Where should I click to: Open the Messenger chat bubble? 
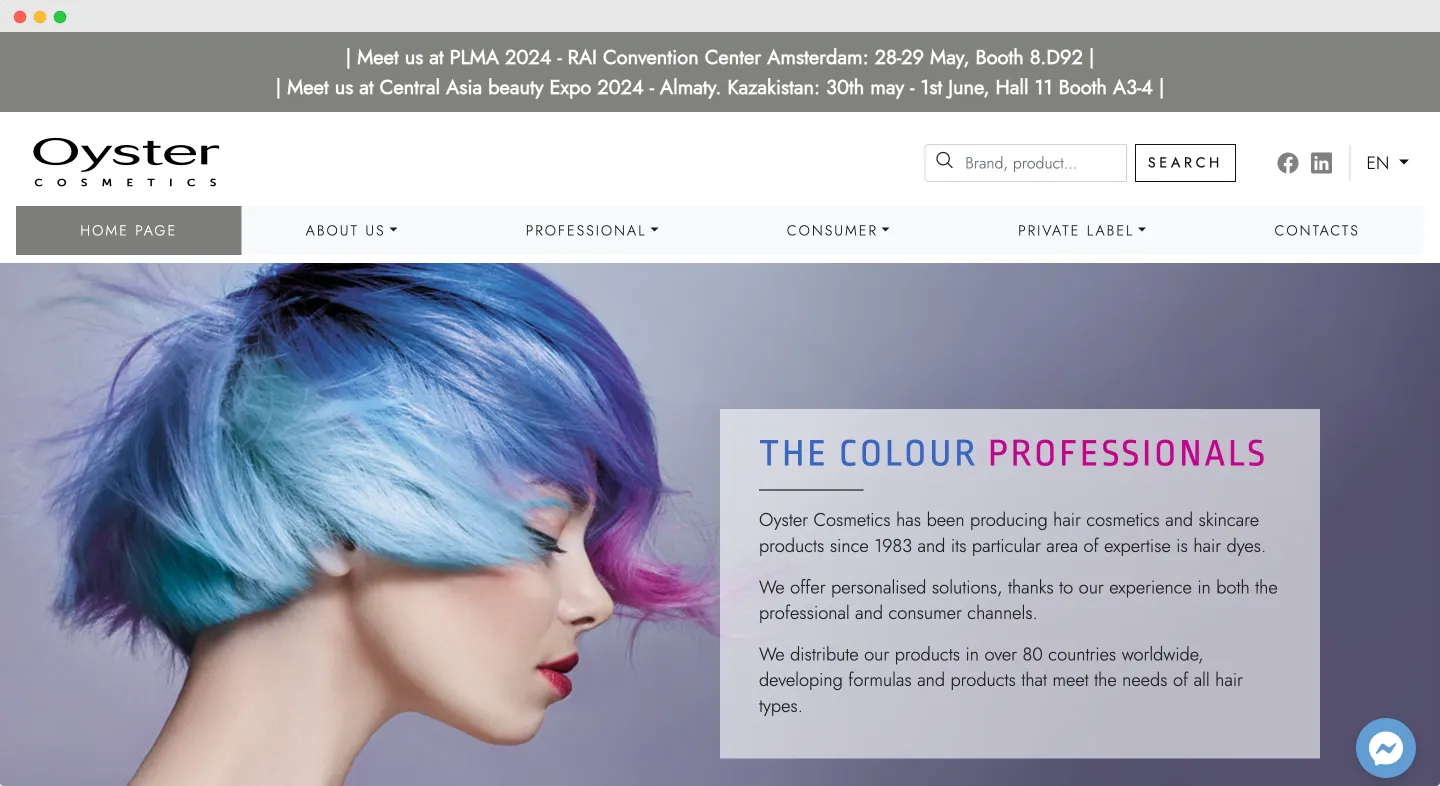(x=1386, y=748)
